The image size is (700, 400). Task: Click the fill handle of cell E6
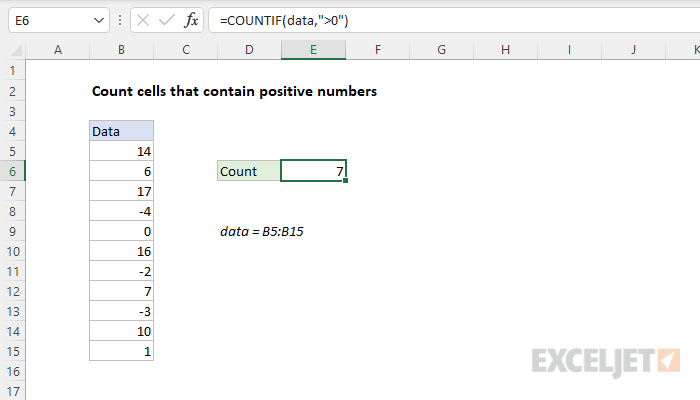346,180
